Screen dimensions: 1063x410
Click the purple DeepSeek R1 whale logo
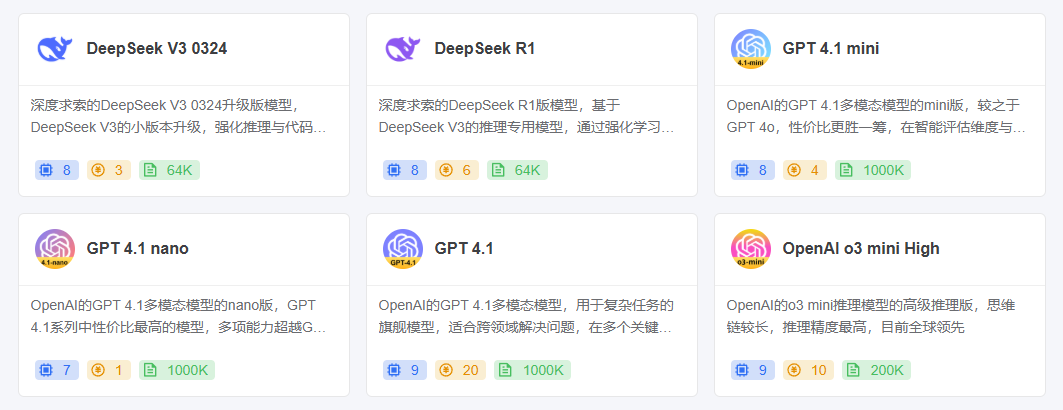click(x=403, y=49)
